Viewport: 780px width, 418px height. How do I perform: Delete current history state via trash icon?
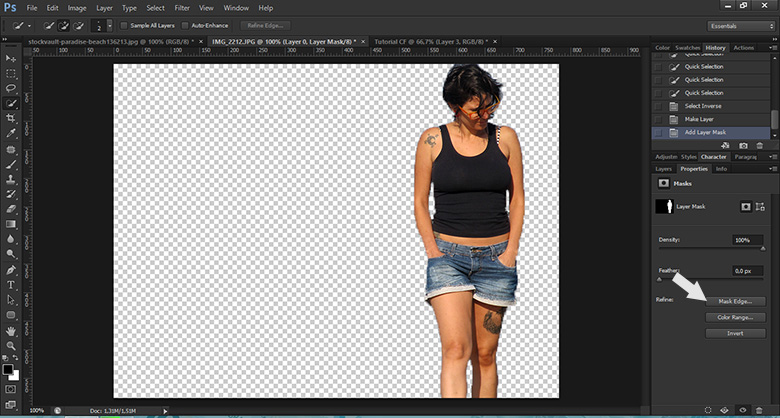[x=760, y=145]
